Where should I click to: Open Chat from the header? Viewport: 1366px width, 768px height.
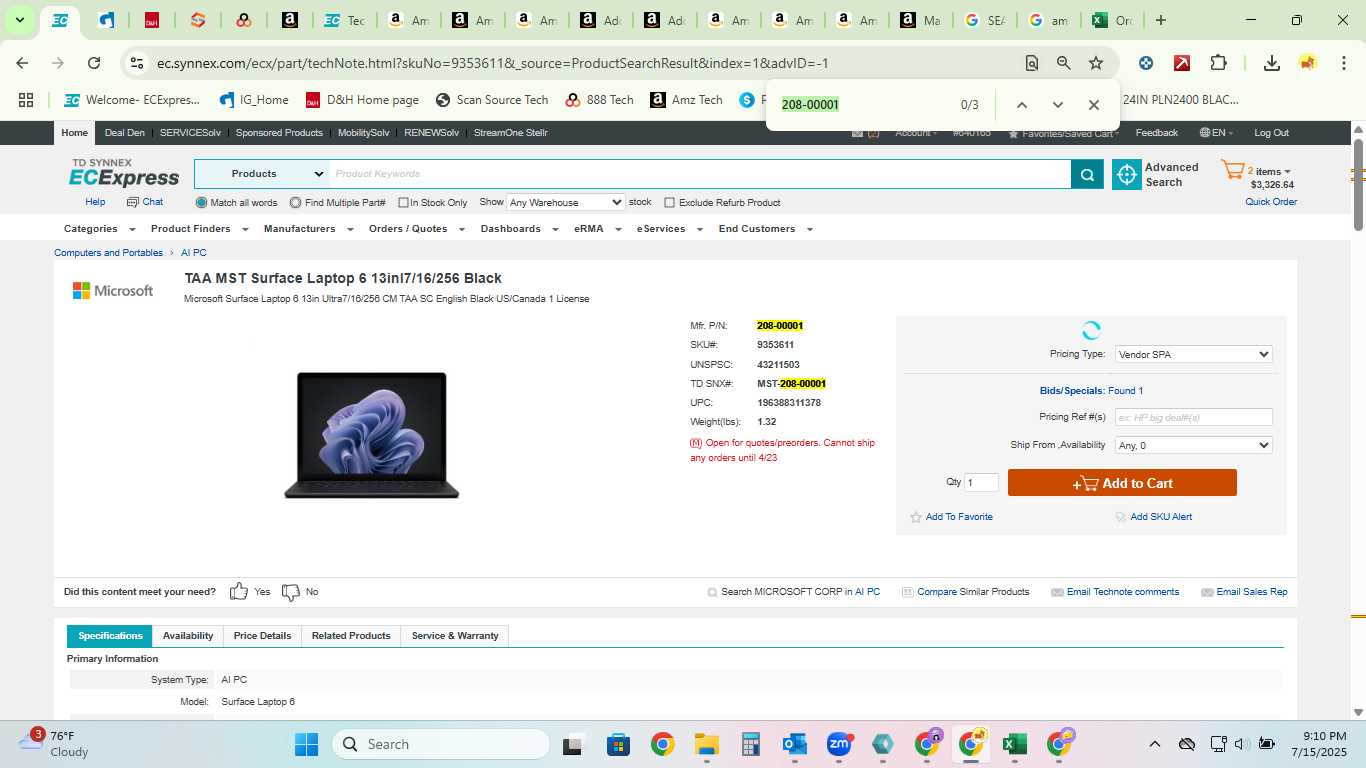click(145, 202)
